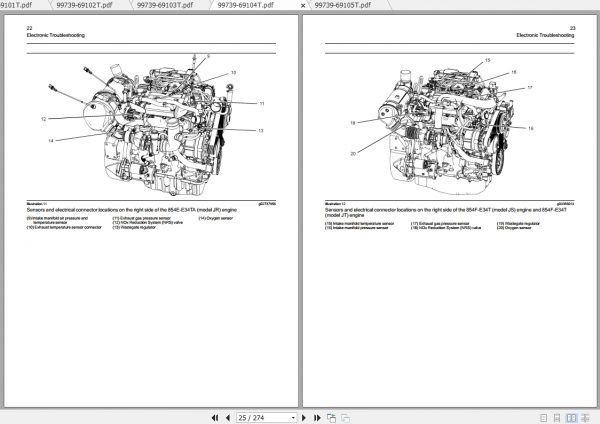Click '(13) Wastegate regulator' legend entry
The height and width of the screenshot is (424, 600).
pyautogui.click(x=134, y=227)
